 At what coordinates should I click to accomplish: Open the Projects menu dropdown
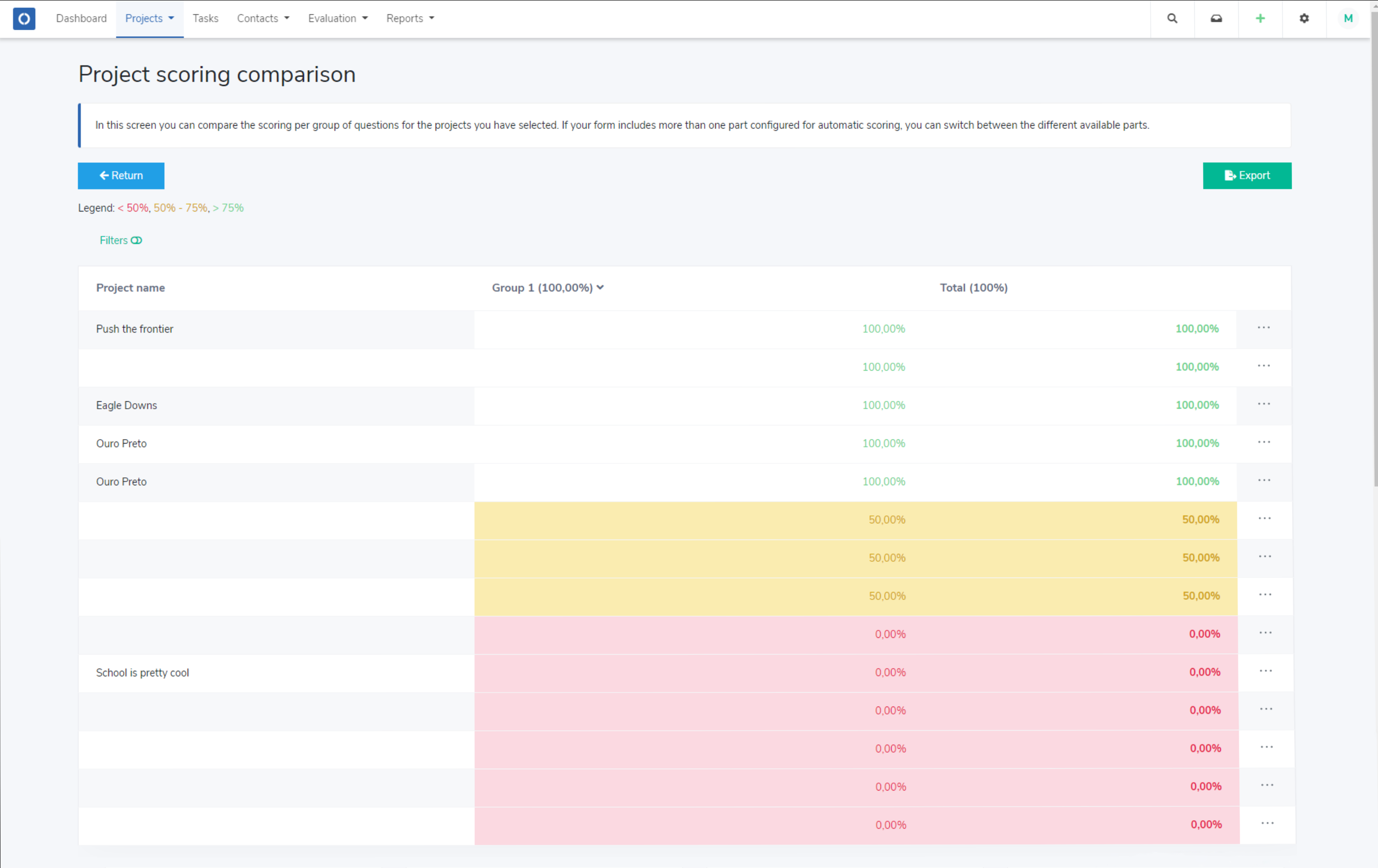tap(150, 18)
